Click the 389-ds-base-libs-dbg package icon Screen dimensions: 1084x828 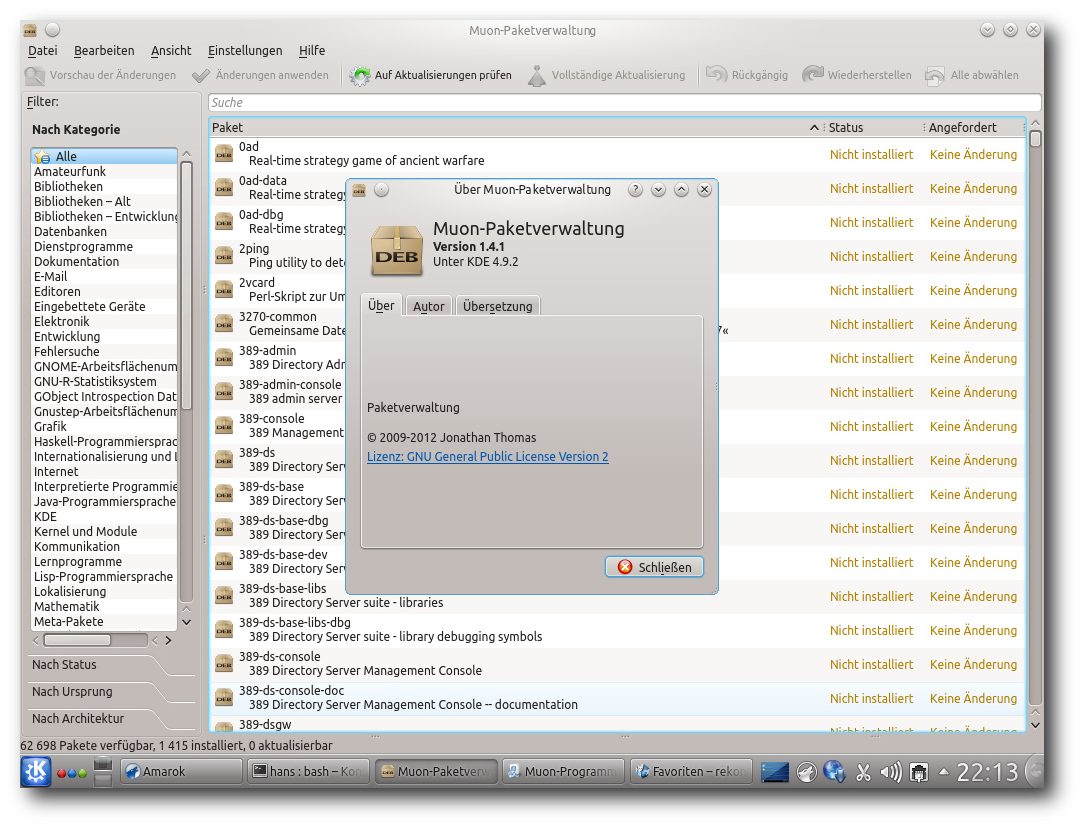(223, 630)
